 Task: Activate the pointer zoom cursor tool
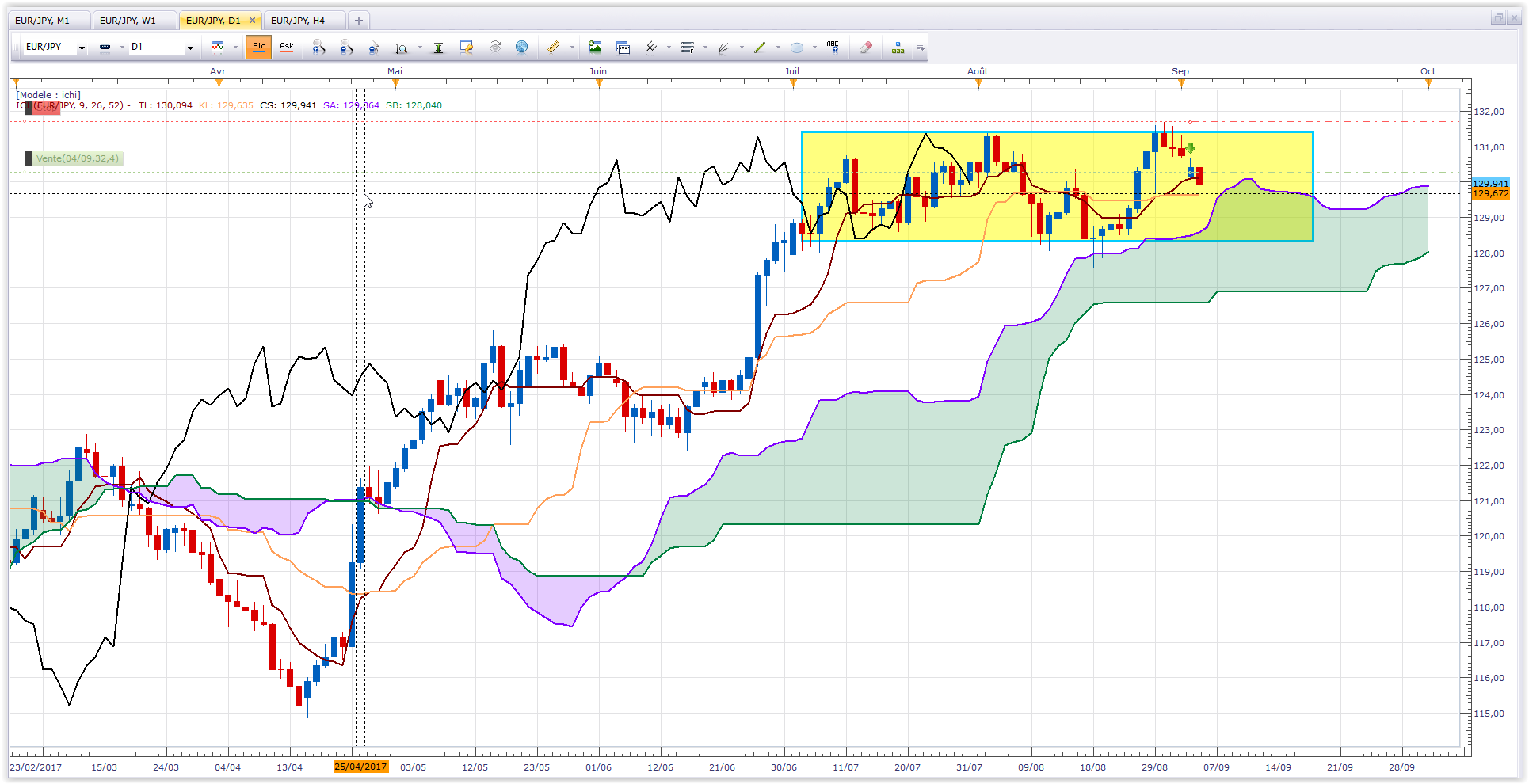click(x=374, y=48)
